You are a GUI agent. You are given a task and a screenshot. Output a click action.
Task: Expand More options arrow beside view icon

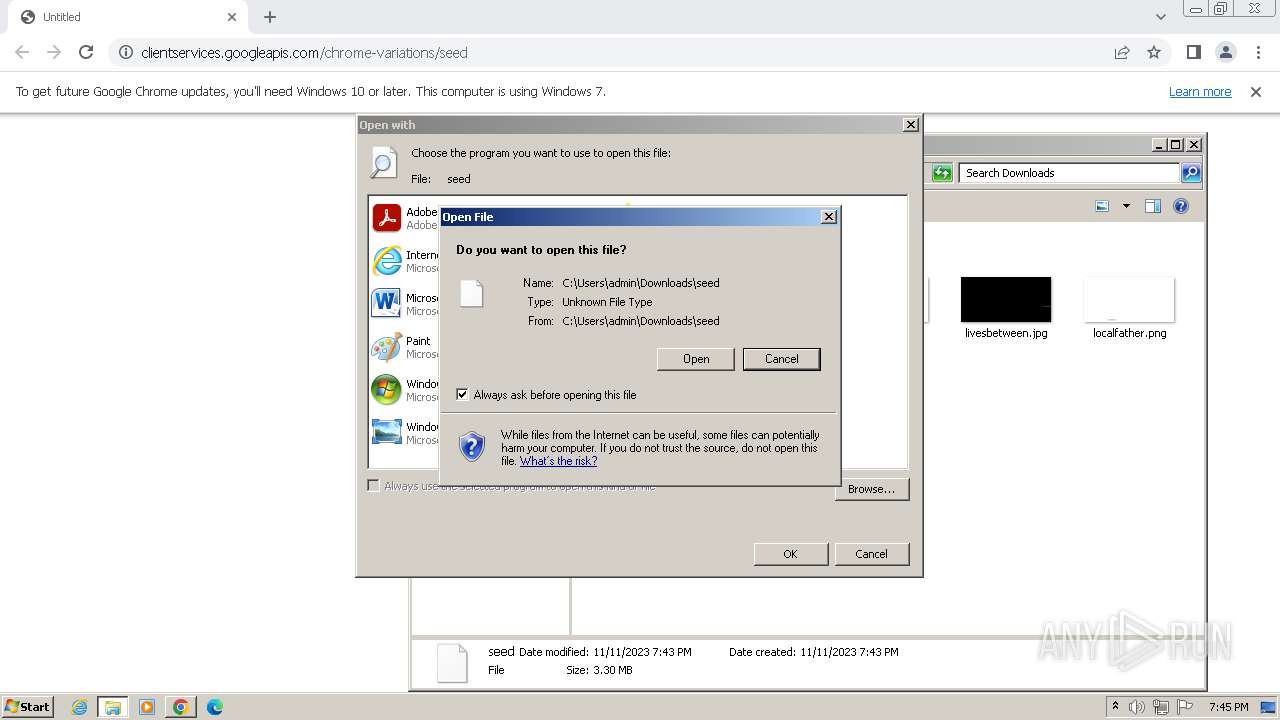tap(1126, 206)
